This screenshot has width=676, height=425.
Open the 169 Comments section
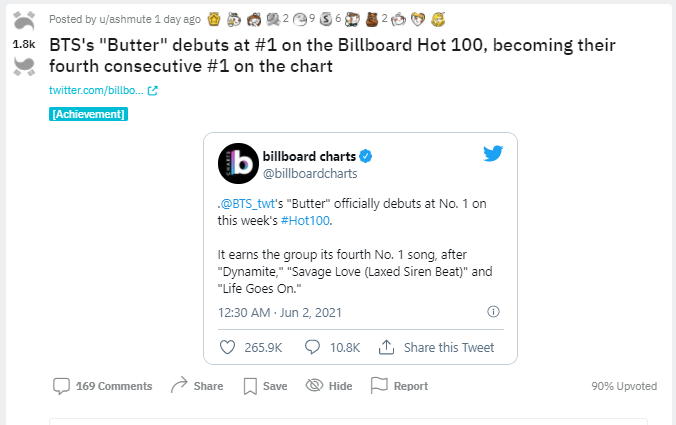pyautogui.click(x=103, y=386)
